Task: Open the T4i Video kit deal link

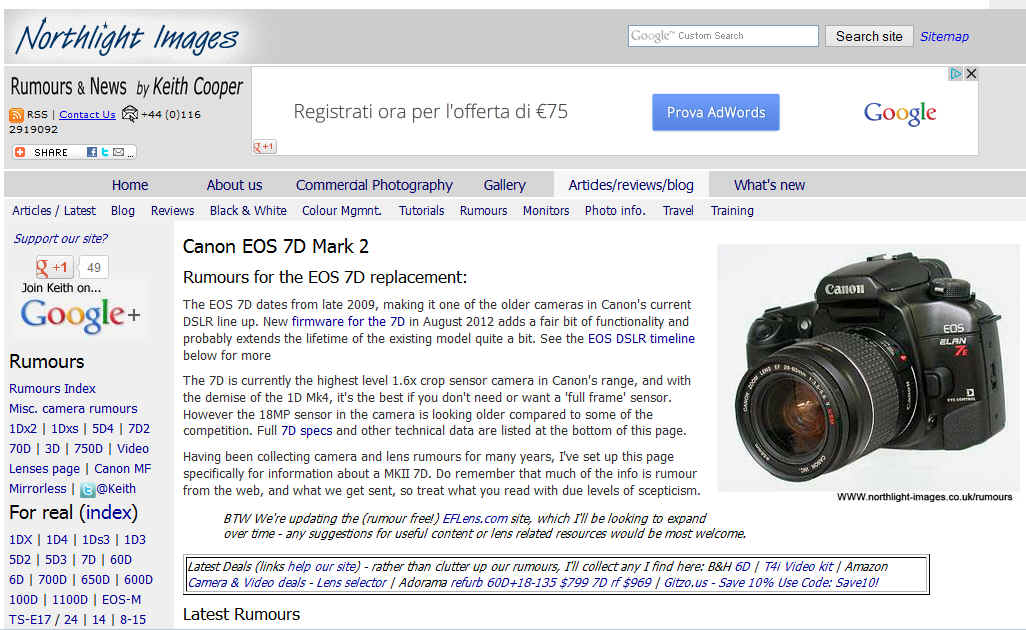Action: point(798,567)
